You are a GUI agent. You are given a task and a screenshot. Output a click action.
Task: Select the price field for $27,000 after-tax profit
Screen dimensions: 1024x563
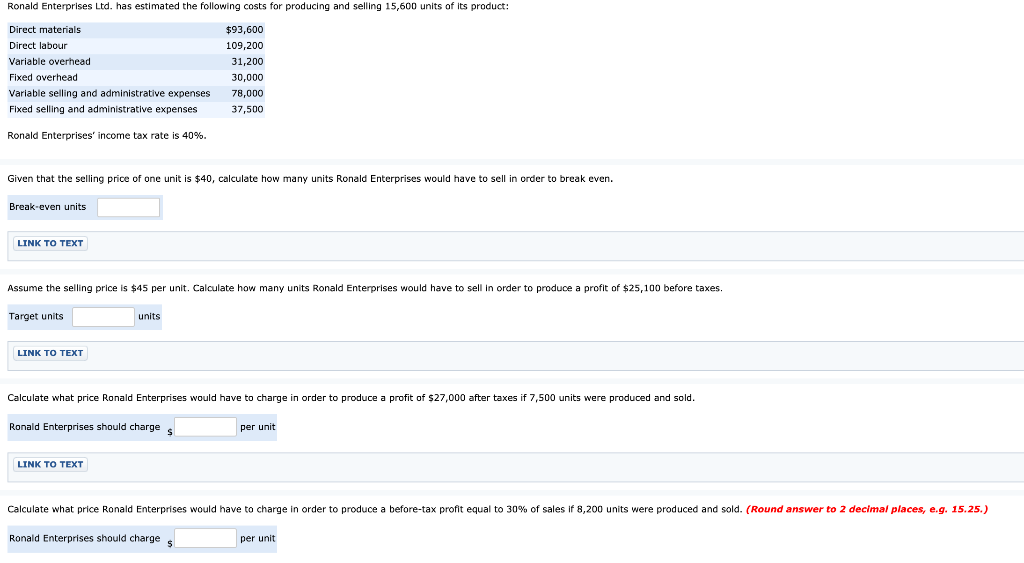coord(206,427)
